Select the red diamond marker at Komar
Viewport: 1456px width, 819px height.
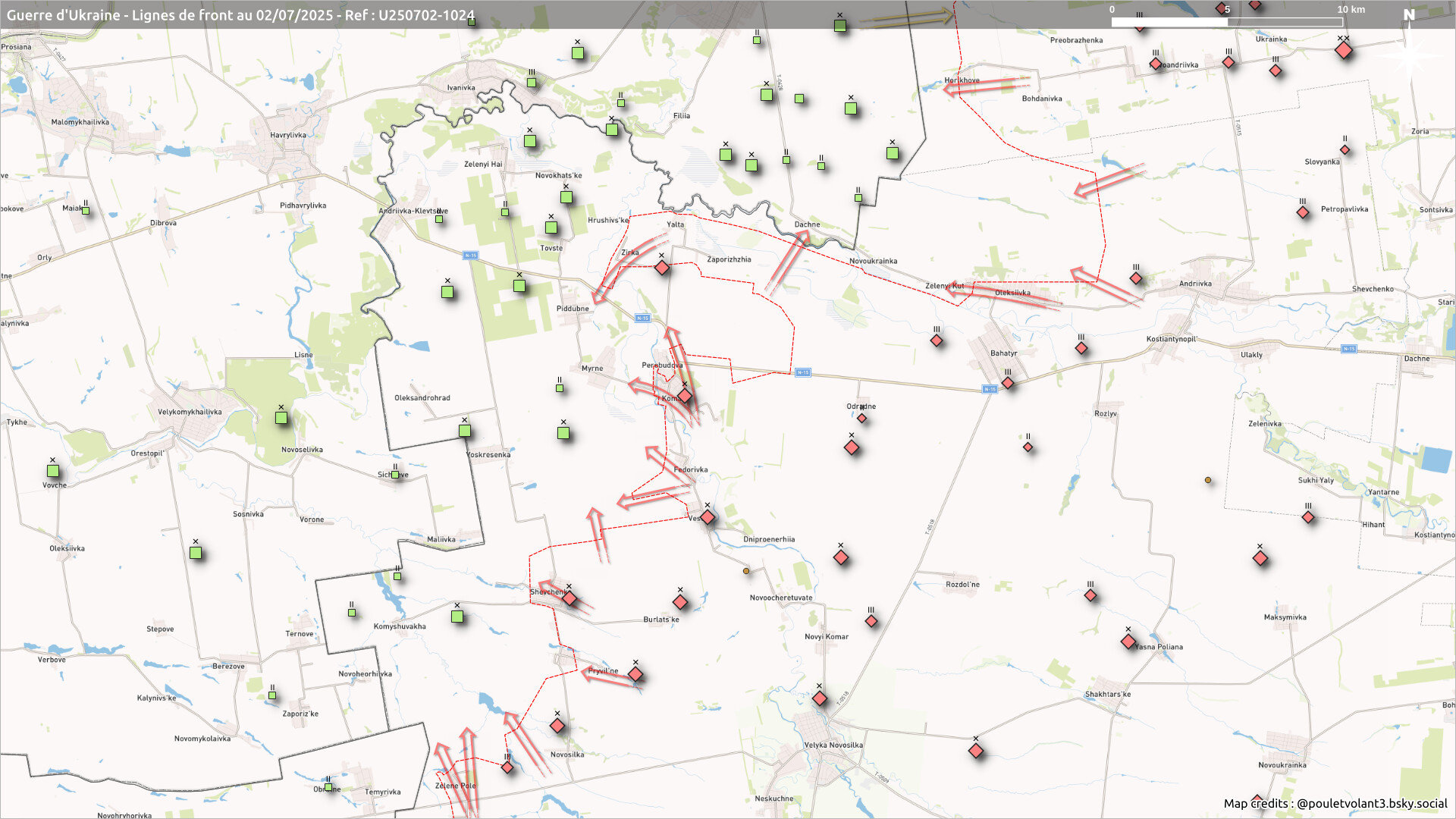click(685, 396)
